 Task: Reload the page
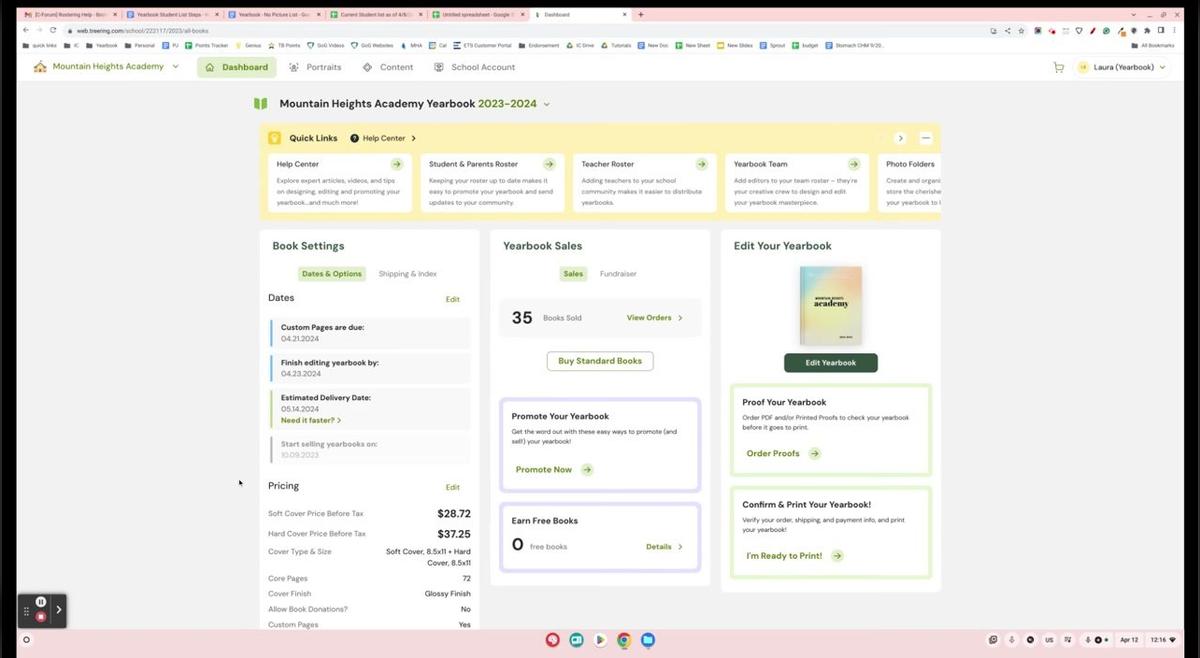pyautogui.click(x=53, y=30)
